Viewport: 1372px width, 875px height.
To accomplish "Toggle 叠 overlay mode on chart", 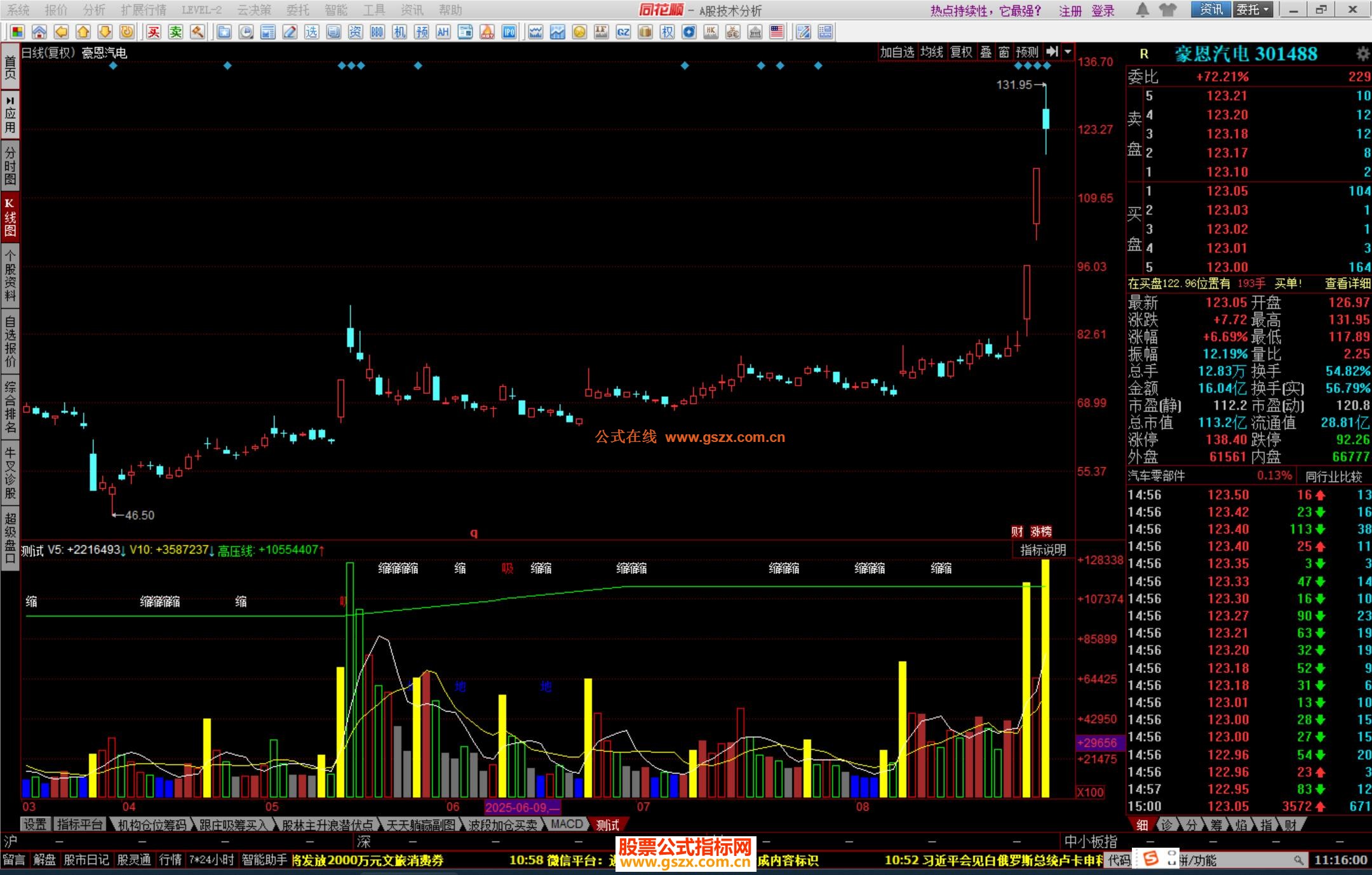I will point(985,52).
